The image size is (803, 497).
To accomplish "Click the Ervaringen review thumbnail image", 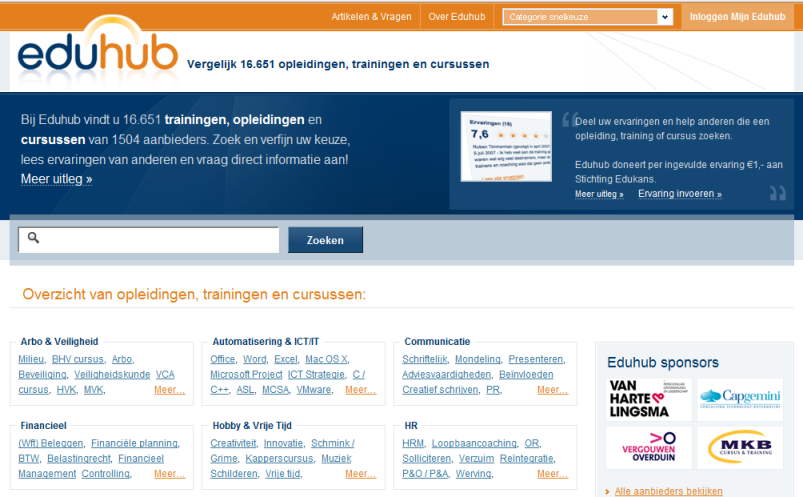I will click(506, 146).
